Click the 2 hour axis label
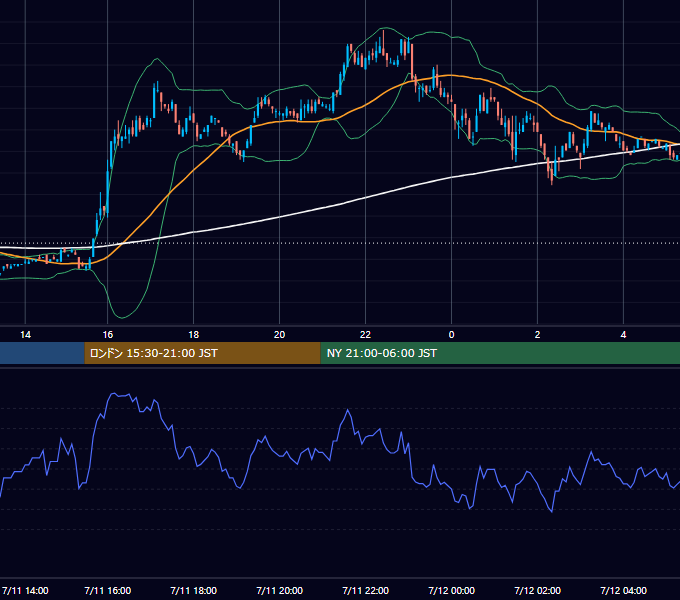Image resolution: width=680 pixels, height=600 pixels. click(x=537, y=335)
